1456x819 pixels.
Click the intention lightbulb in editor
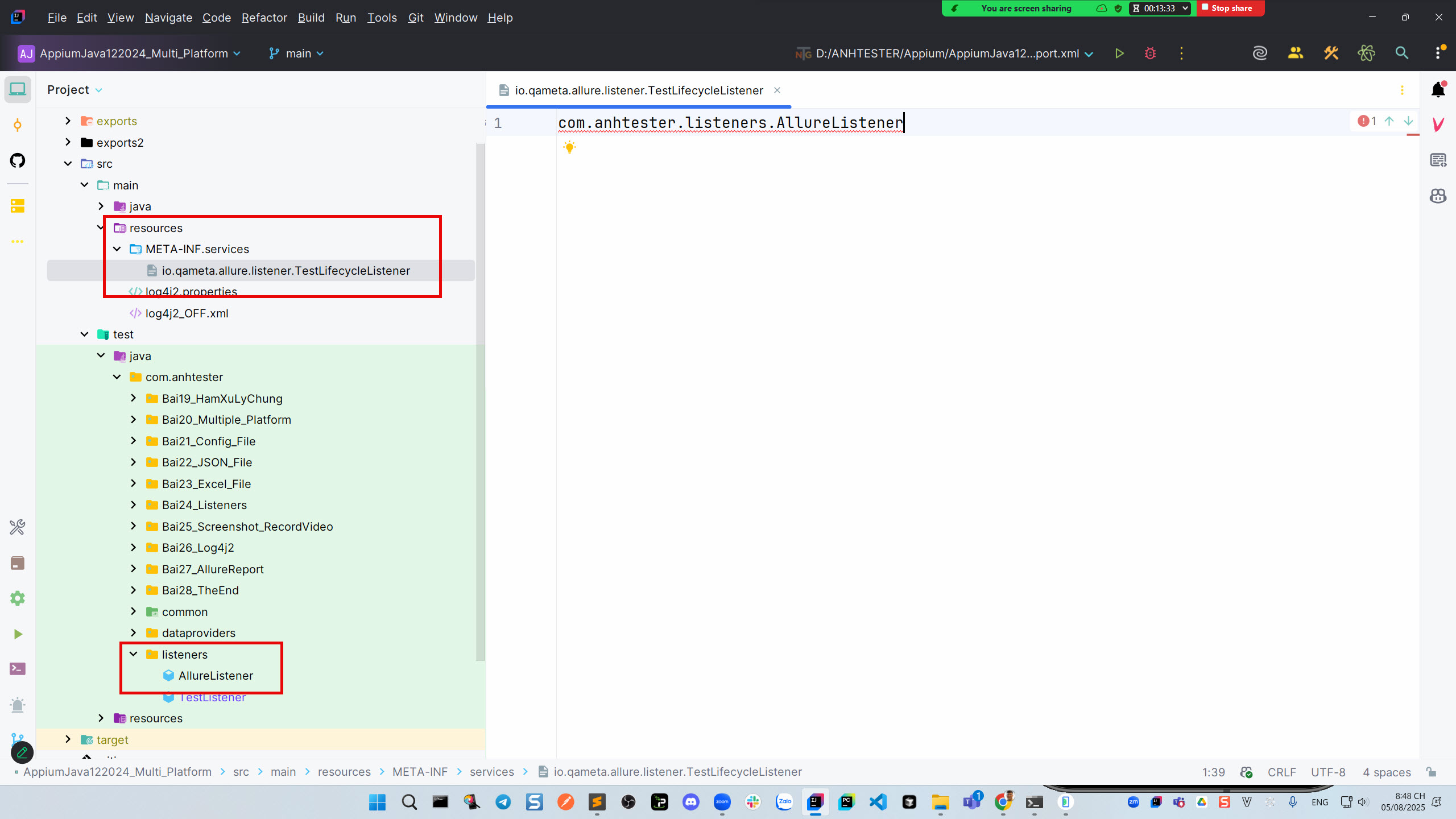pos(569,147)
